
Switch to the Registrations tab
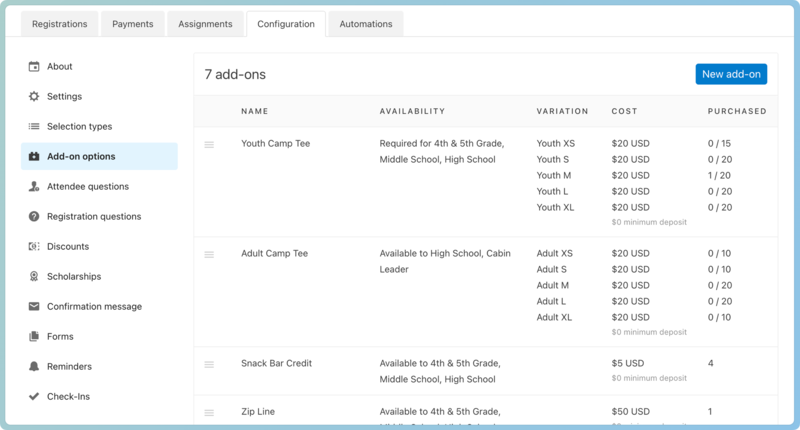coord(60,24)
